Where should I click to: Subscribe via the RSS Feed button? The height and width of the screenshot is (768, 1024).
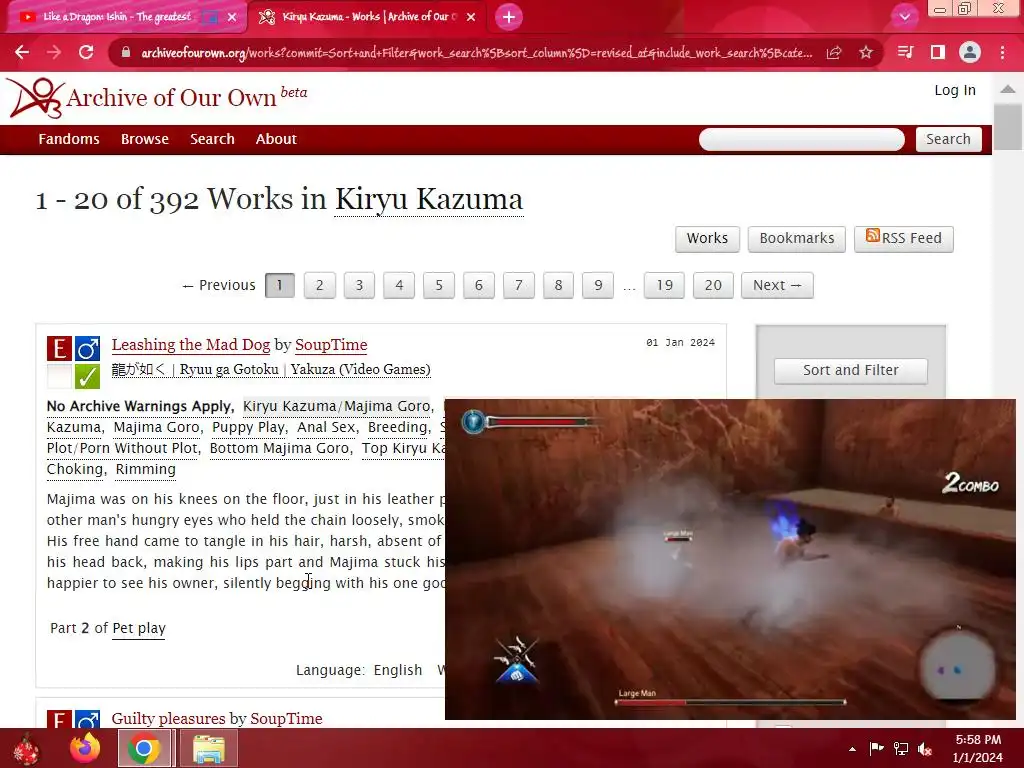tap(903, 238)
